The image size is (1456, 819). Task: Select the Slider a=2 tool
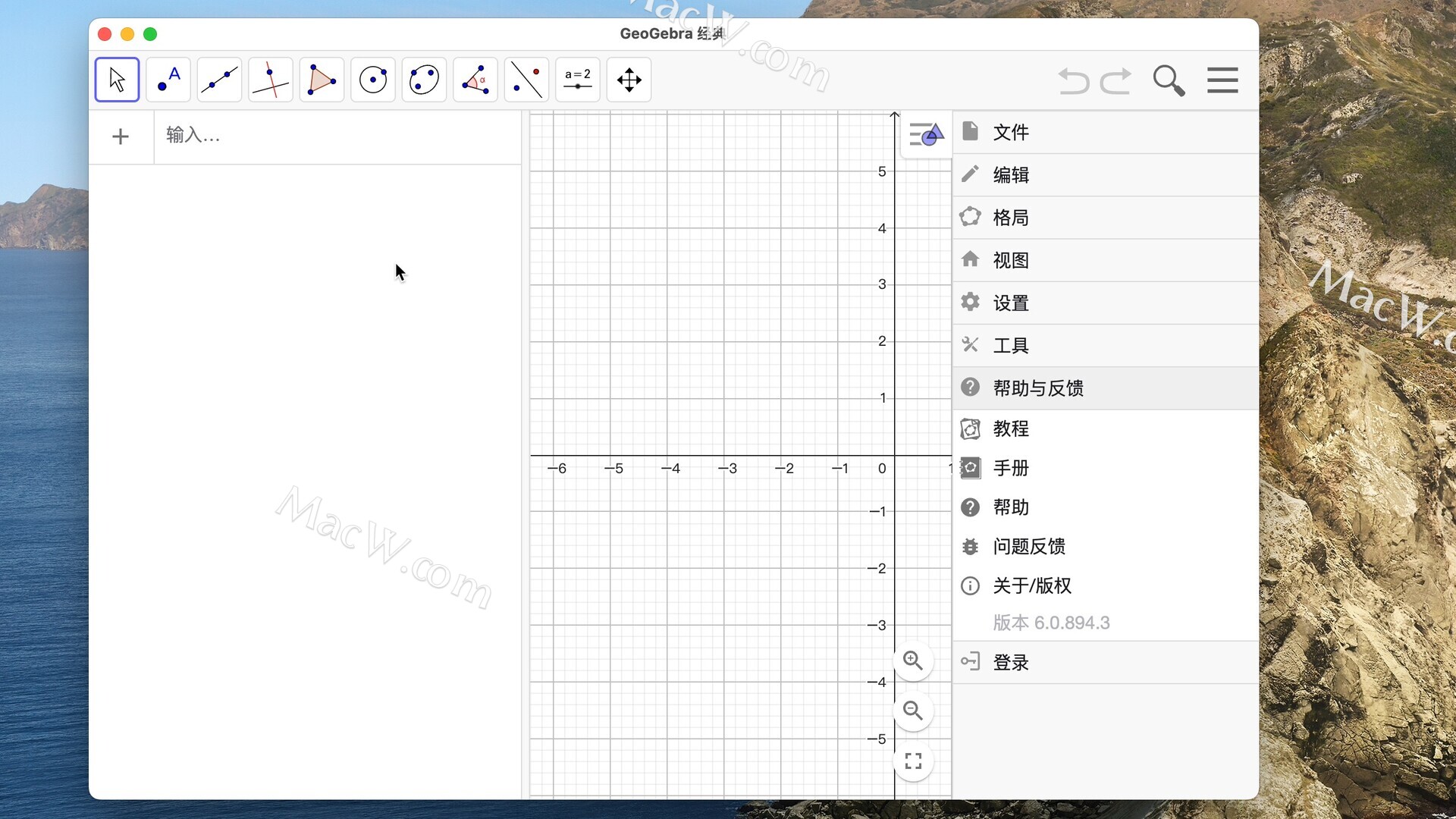pos(578,80)
